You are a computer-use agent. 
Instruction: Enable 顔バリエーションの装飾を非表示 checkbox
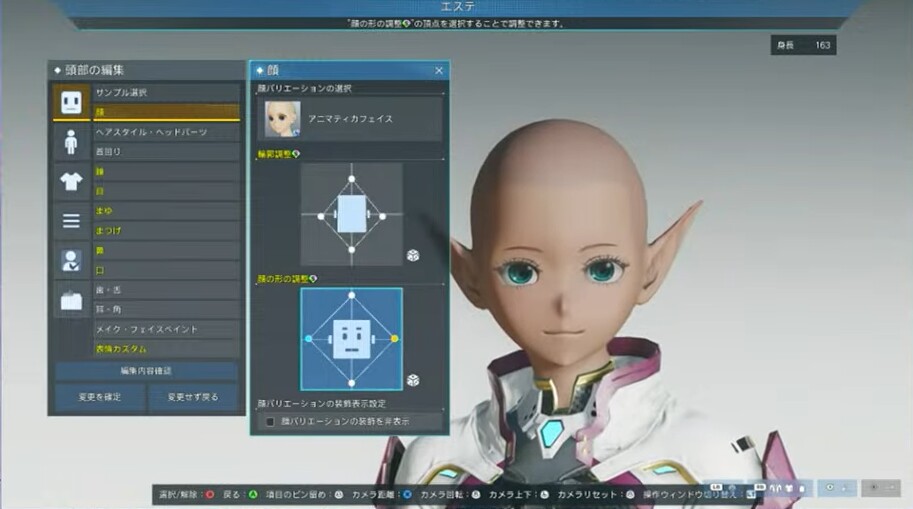tap(270, 422)
